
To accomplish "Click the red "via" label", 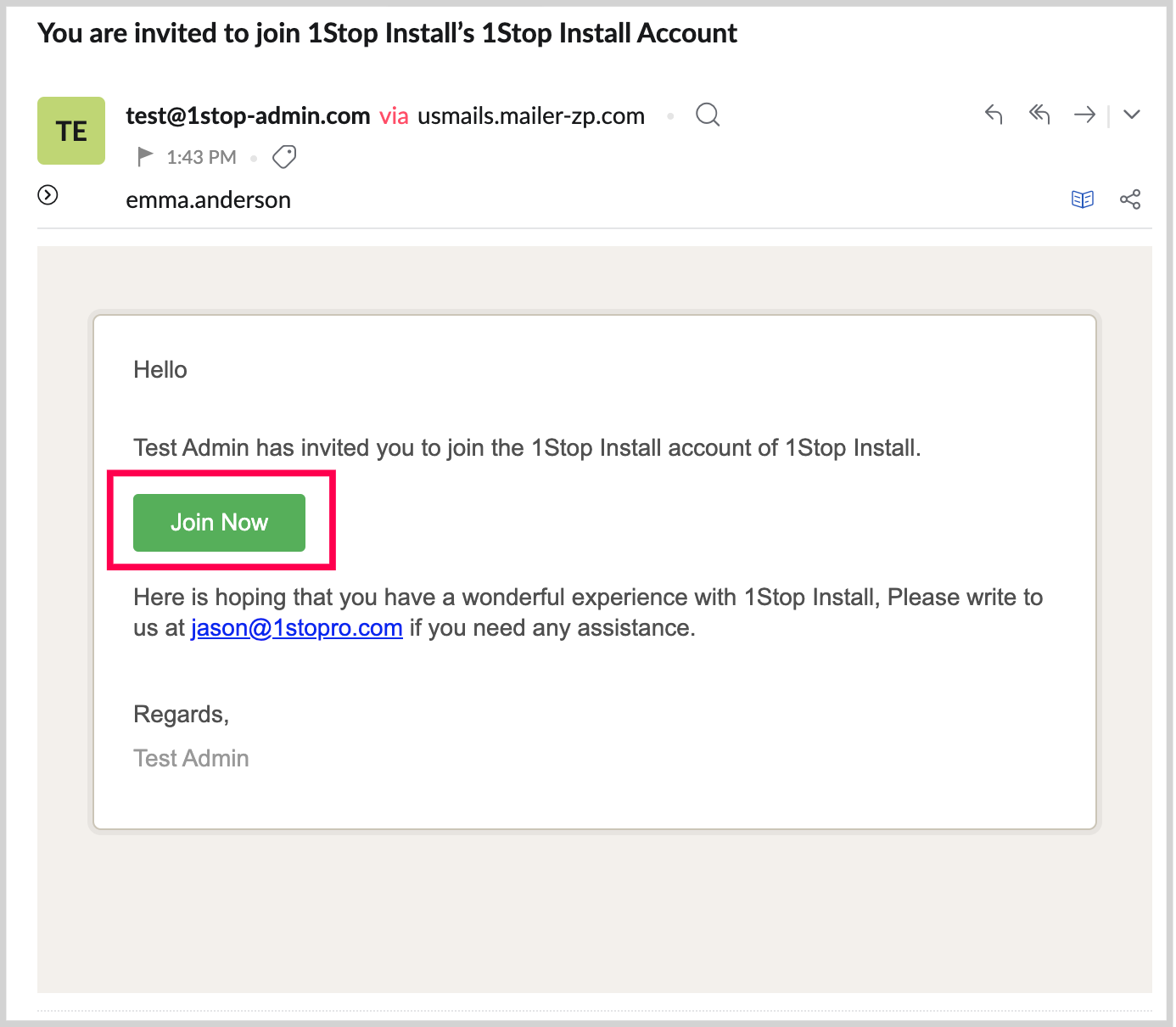I will [394, 116].
